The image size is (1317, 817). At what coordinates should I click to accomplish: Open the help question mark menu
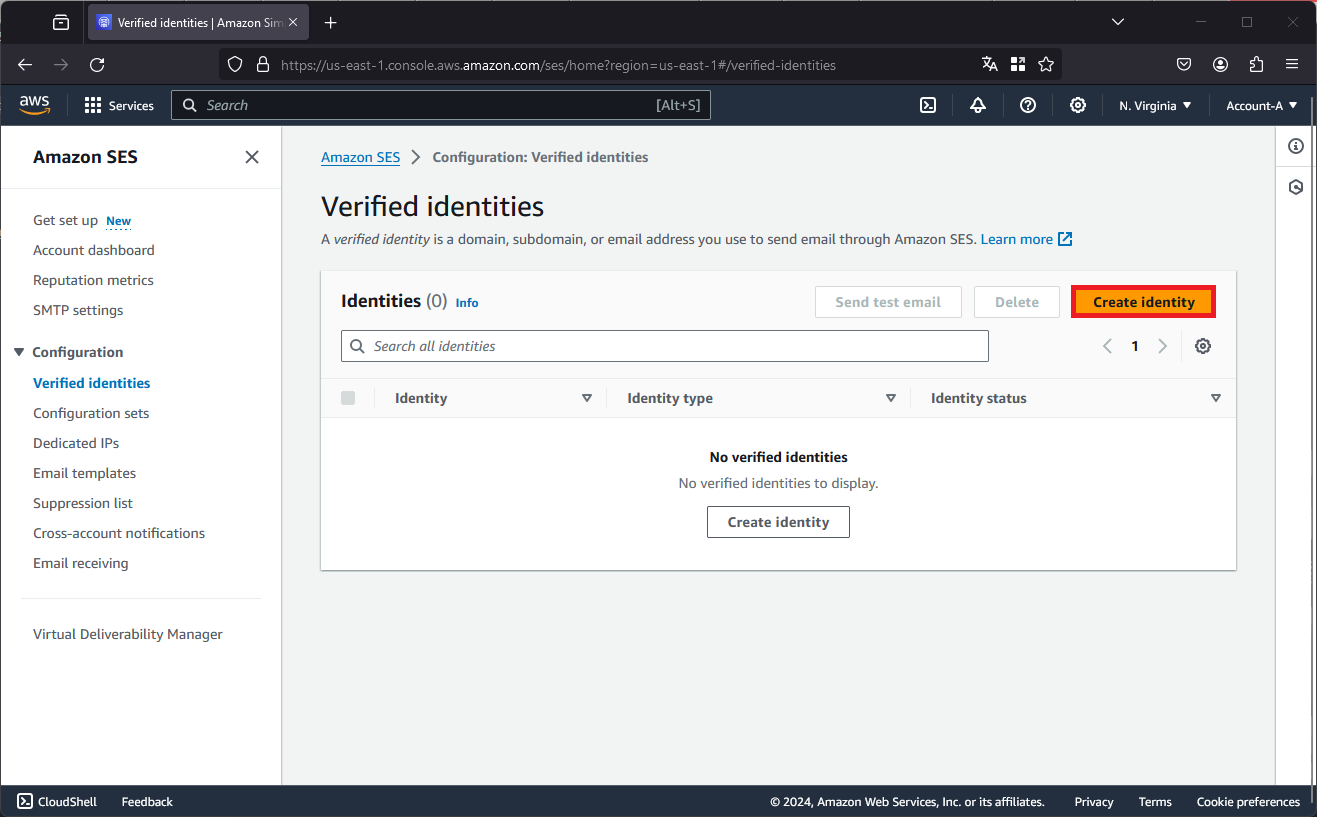[1028, 105]
